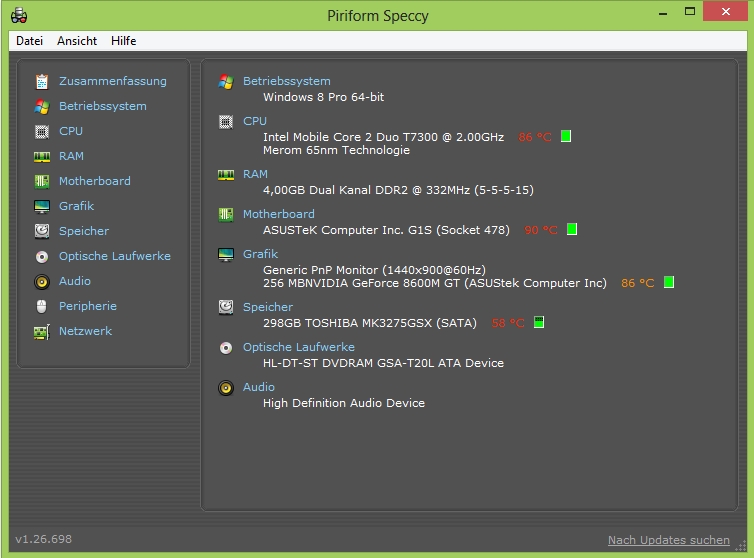The width and height of the screenshot is (754, 558).
Task: Click Motherboard heading in summary panel
Action: [x=278, y=214]
